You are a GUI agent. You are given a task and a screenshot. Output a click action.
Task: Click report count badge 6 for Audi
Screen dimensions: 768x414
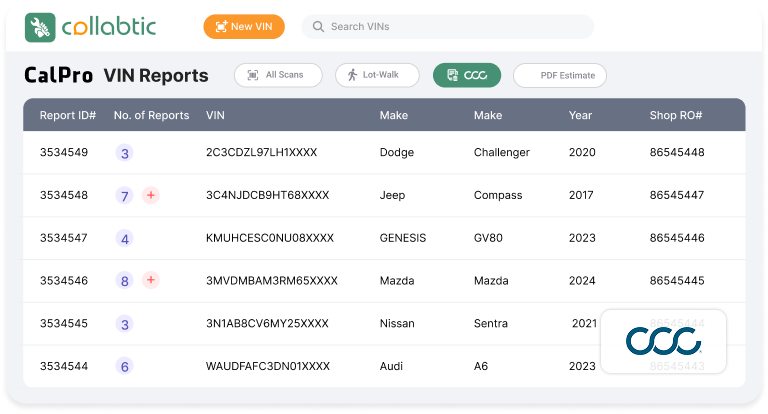click(125, 367)
